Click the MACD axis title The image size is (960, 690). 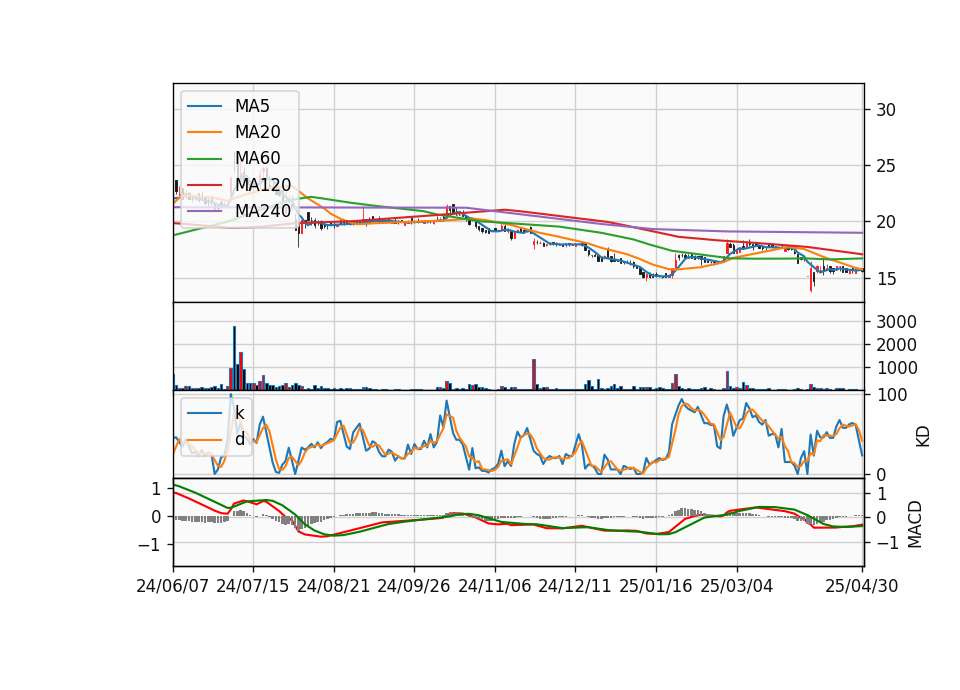[x=915, y=524]
